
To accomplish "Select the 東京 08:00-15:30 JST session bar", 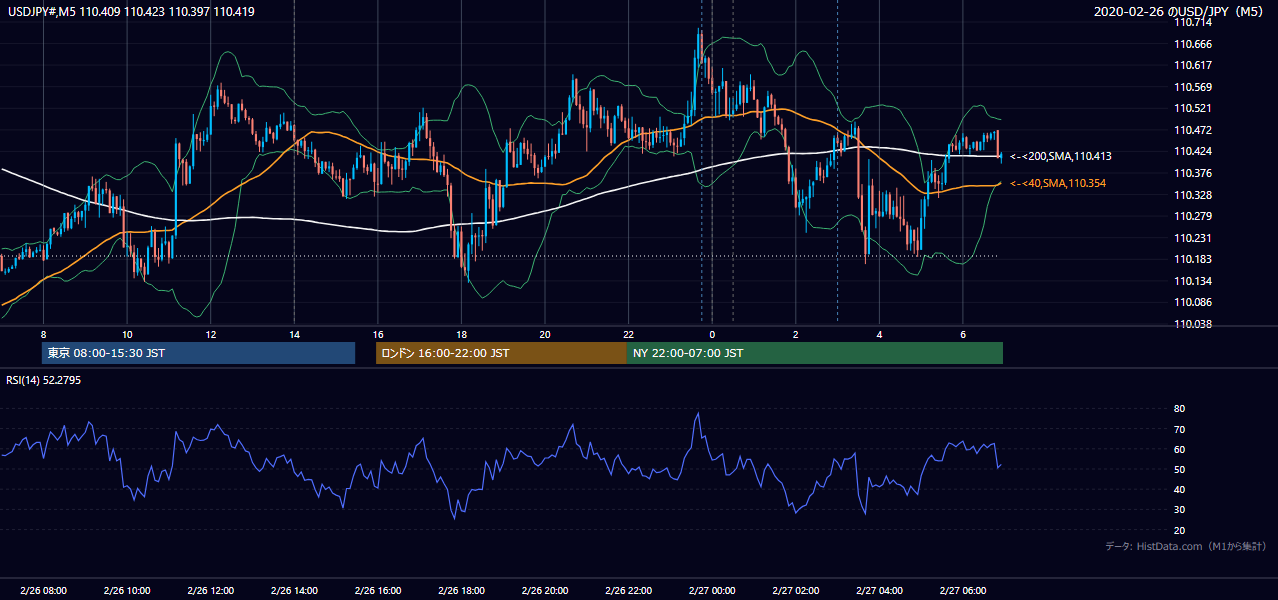I will [198, 353].
